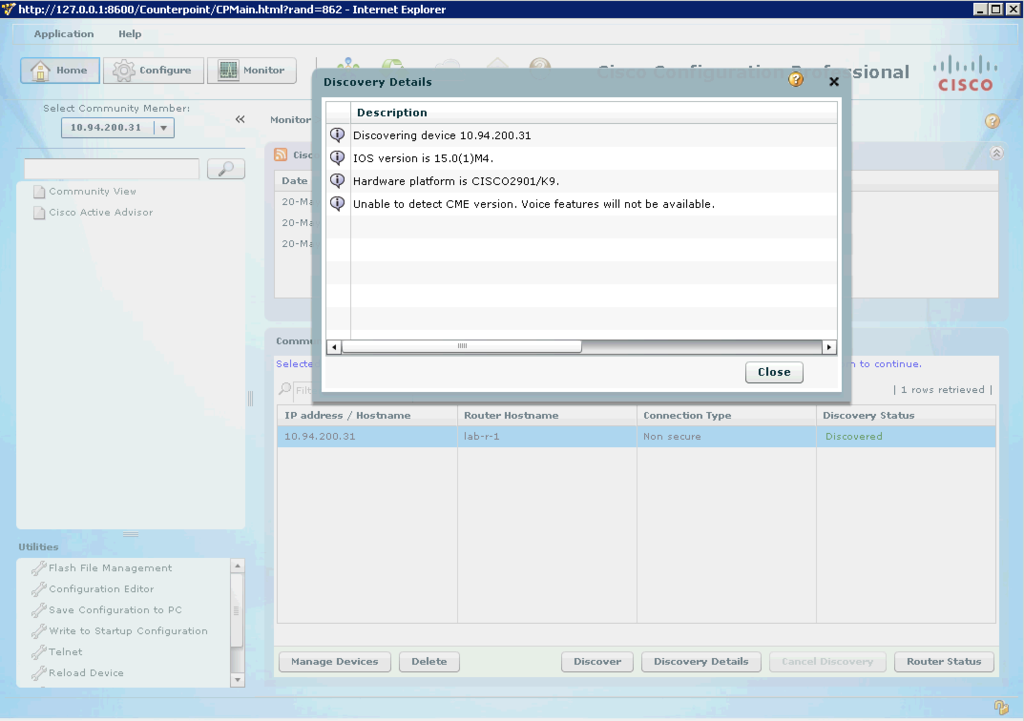Click the Manage Devices button
Viewport: 1024px width, 721px height.
coord(334,662)
